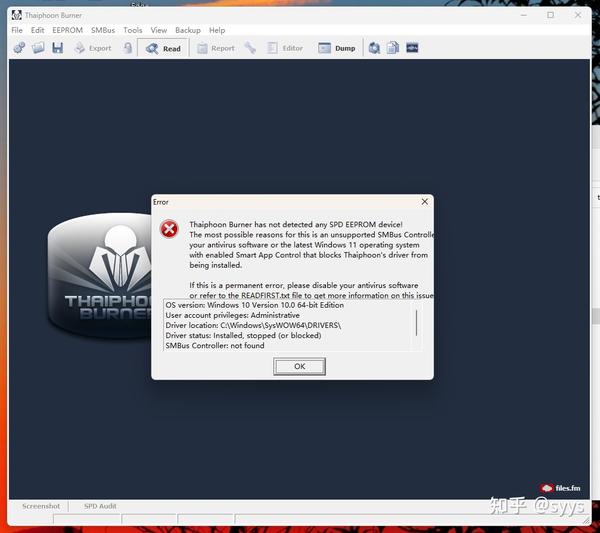Open the View menu

(158, 30)
